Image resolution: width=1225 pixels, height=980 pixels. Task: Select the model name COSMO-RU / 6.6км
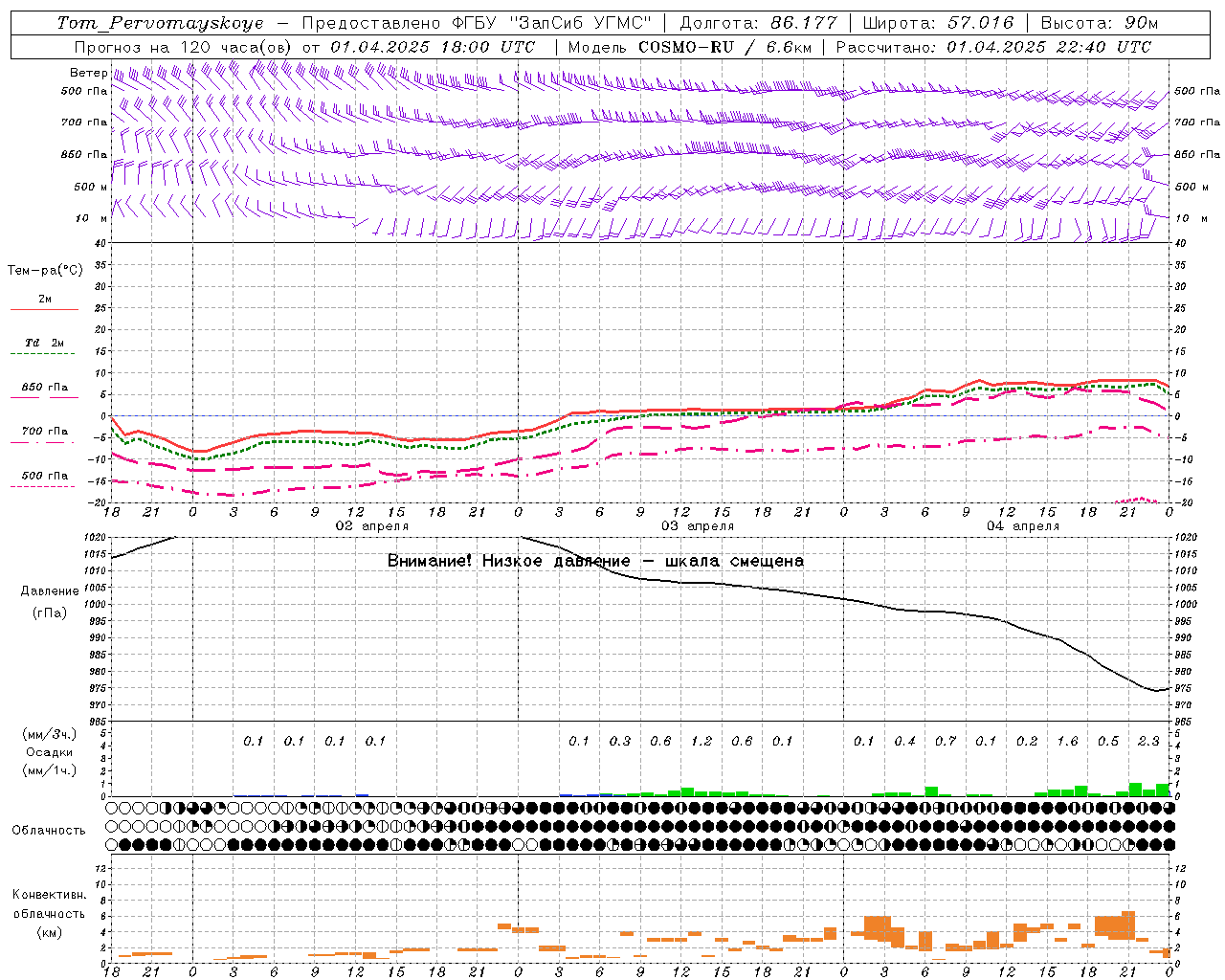(724, 47)
